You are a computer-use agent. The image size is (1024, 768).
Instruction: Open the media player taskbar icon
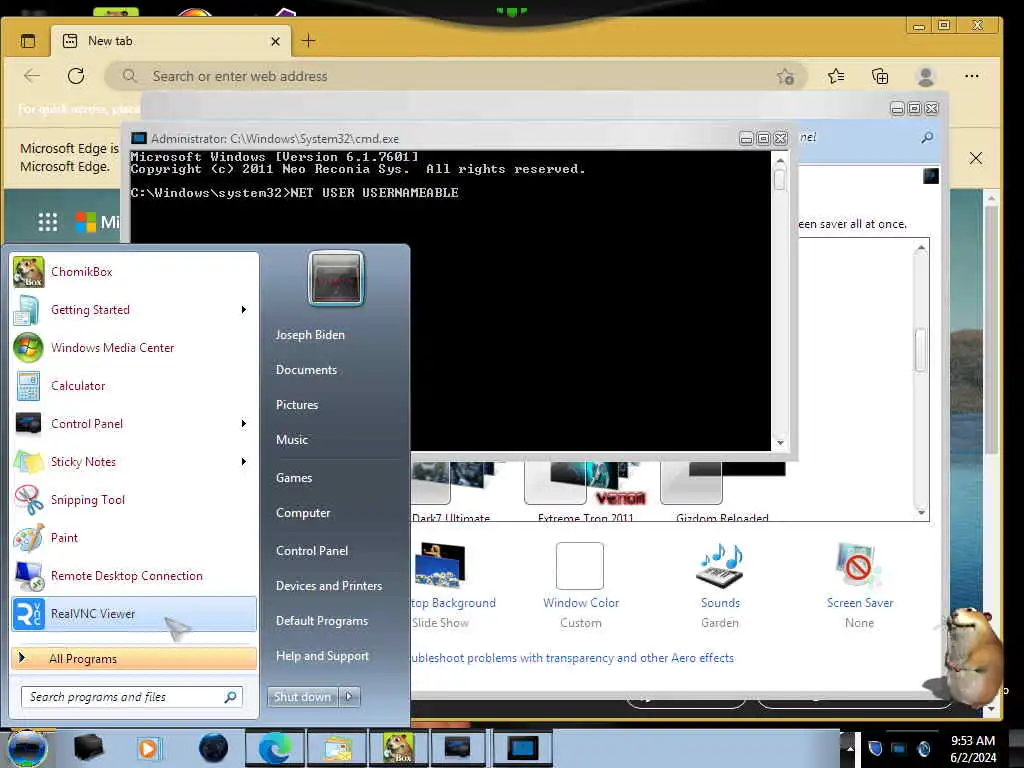click(148, 748)
